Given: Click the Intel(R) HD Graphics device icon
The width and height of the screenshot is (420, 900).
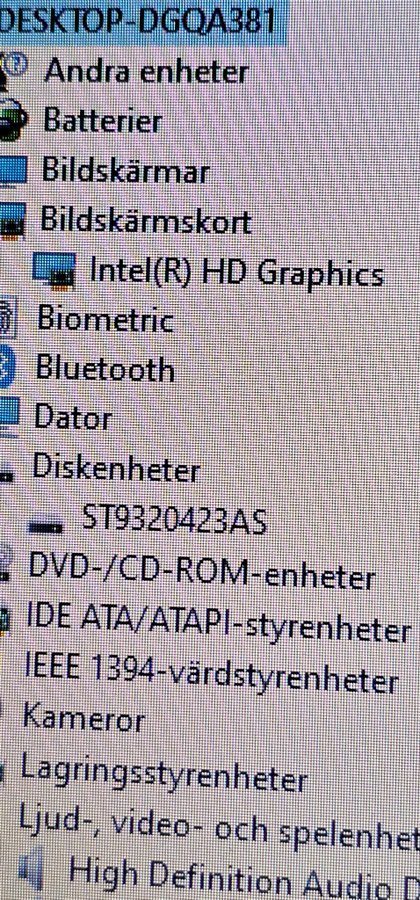Looking at the screenshot, I should point(53,269).
